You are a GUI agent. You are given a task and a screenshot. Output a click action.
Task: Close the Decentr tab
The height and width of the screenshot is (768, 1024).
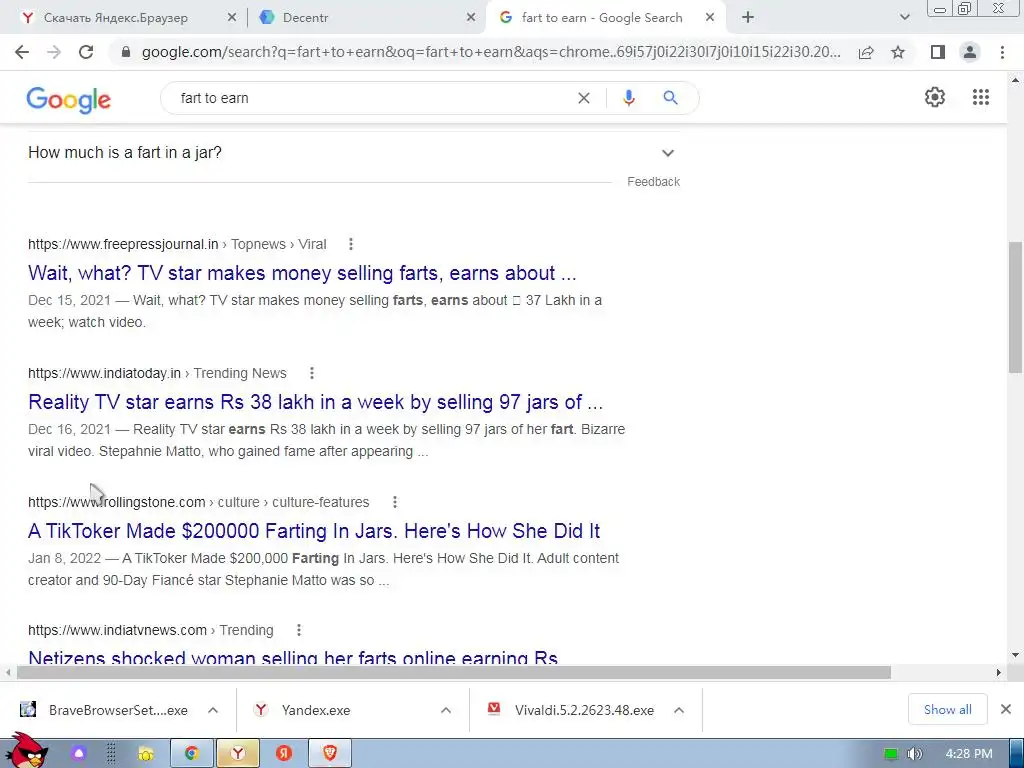click(471, 18)
